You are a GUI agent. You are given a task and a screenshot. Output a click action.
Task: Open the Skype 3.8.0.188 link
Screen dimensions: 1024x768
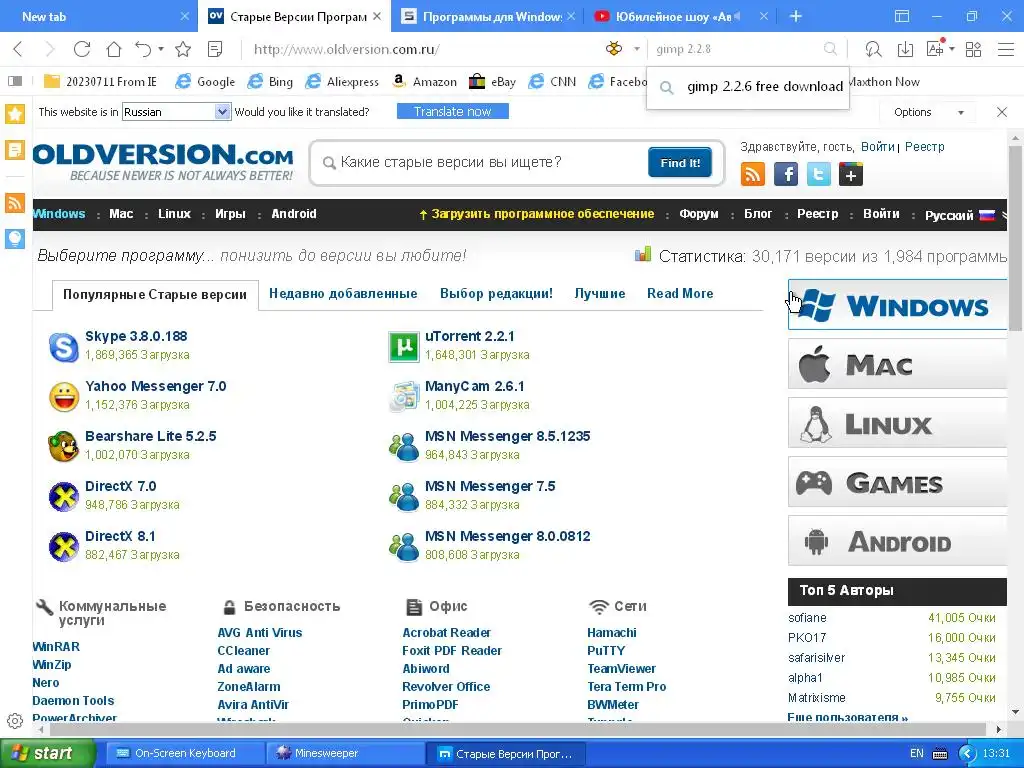coord(136,336)
